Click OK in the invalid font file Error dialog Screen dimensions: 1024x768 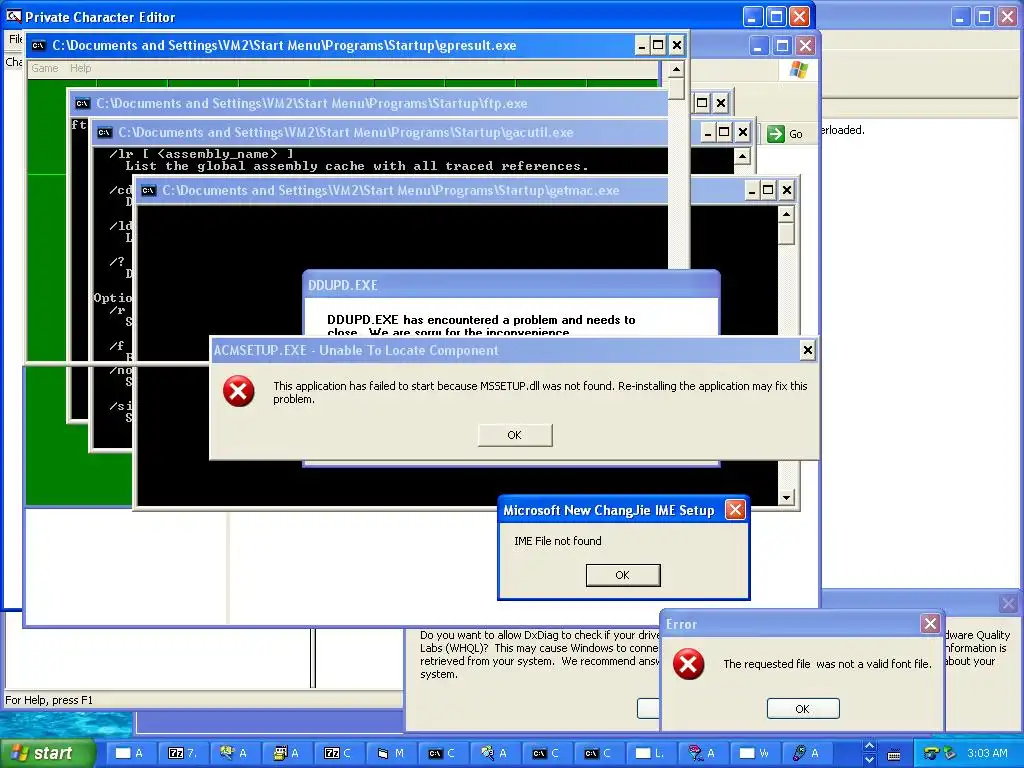click(803, 709)
